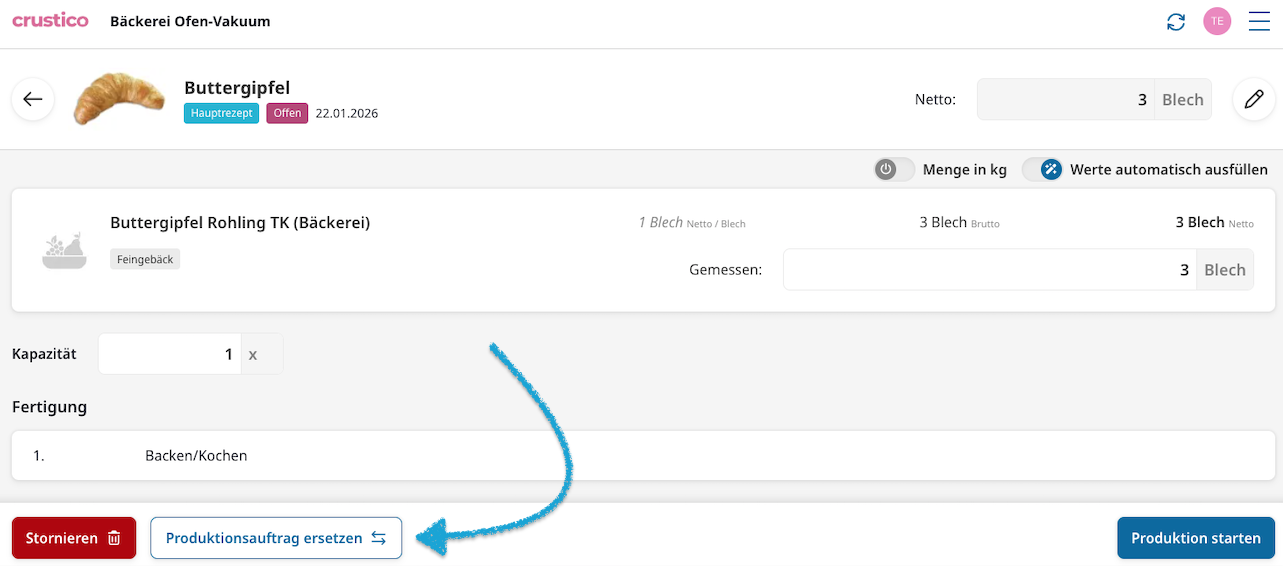
Task: Click the Stornieren button
Action: 73,538
